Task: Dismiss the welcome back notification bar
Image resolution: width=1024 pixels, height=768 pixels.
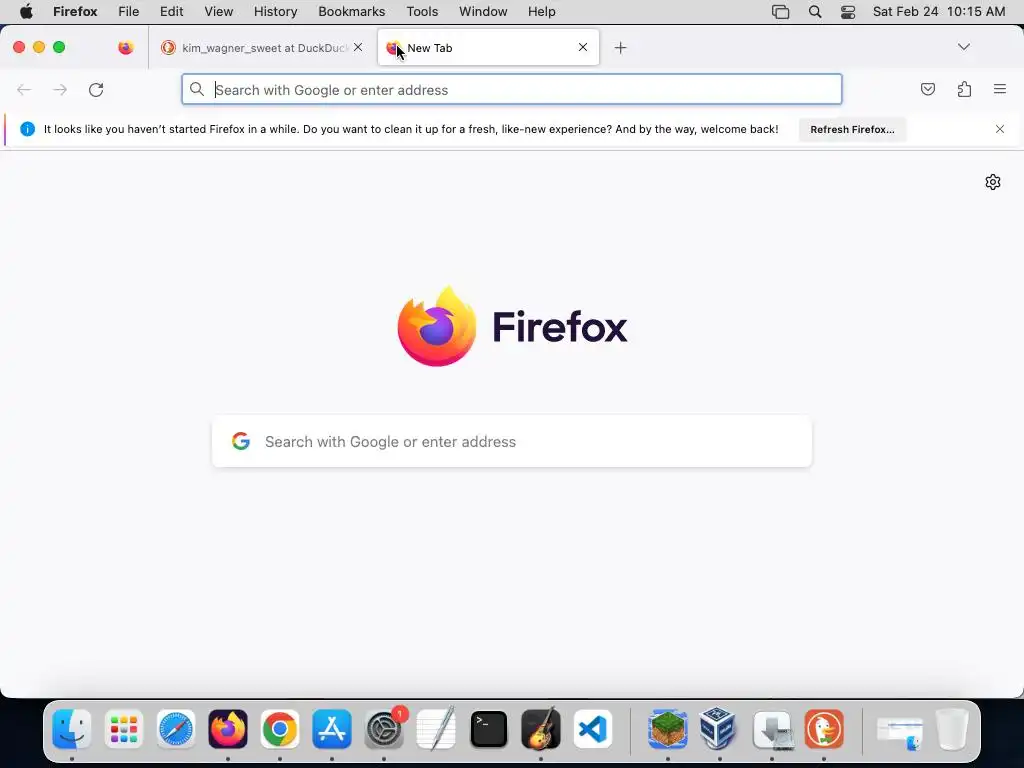Action: (x=1000, y=129)
